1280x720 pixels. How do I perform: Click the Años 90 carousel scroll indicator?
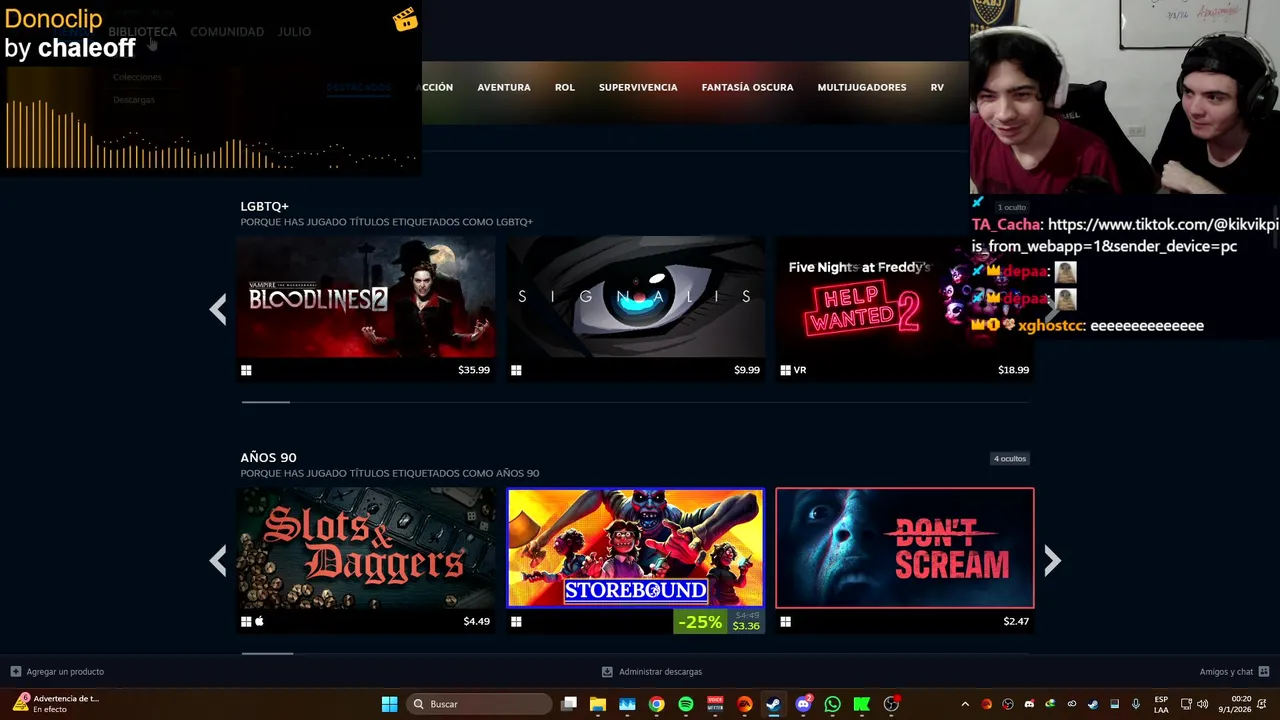point(267,653)
